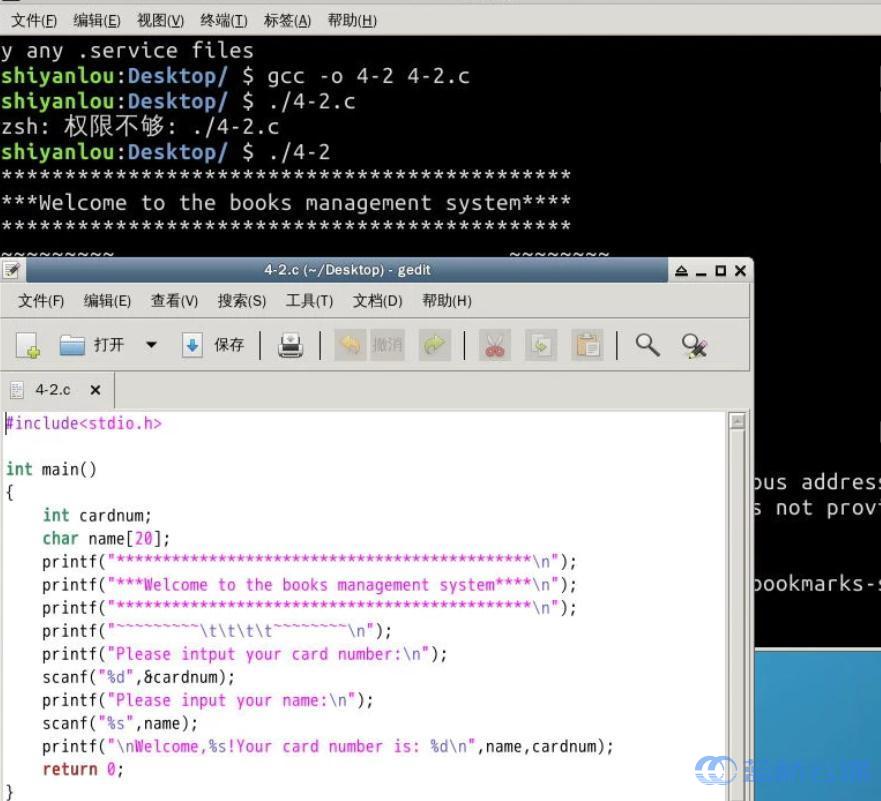
Task: Click the Open (打开) folder button
Action: coord(92,345)
